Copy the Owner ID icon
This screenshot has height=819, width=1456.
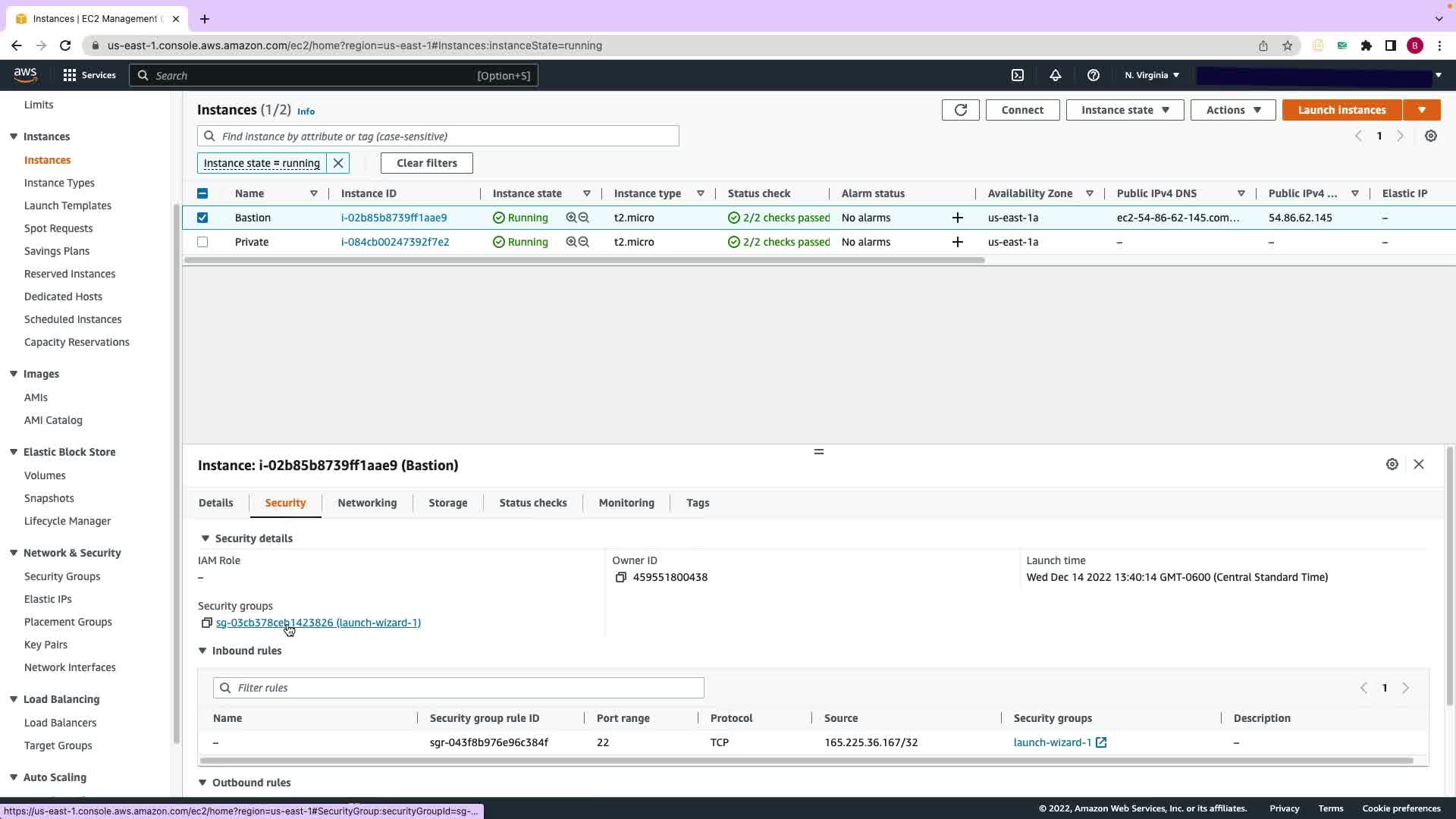[620, 577]
